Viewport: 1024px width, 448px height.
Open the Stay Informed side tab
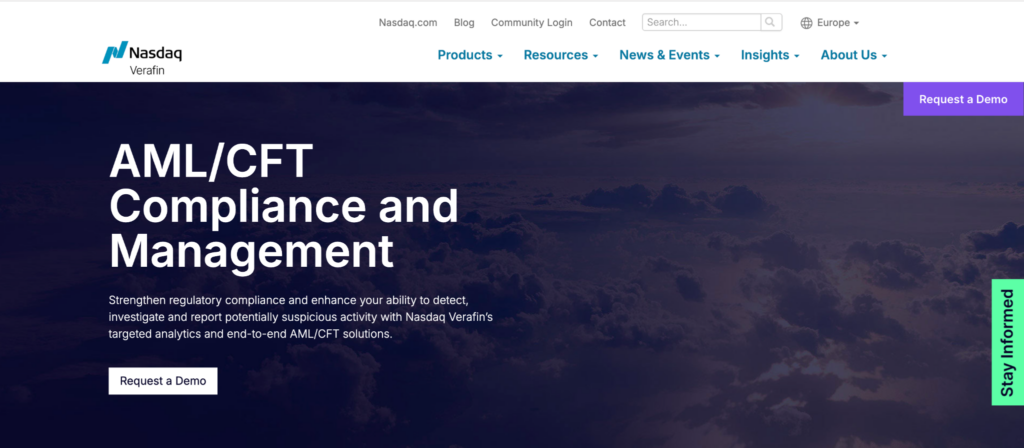[1008, 342]
